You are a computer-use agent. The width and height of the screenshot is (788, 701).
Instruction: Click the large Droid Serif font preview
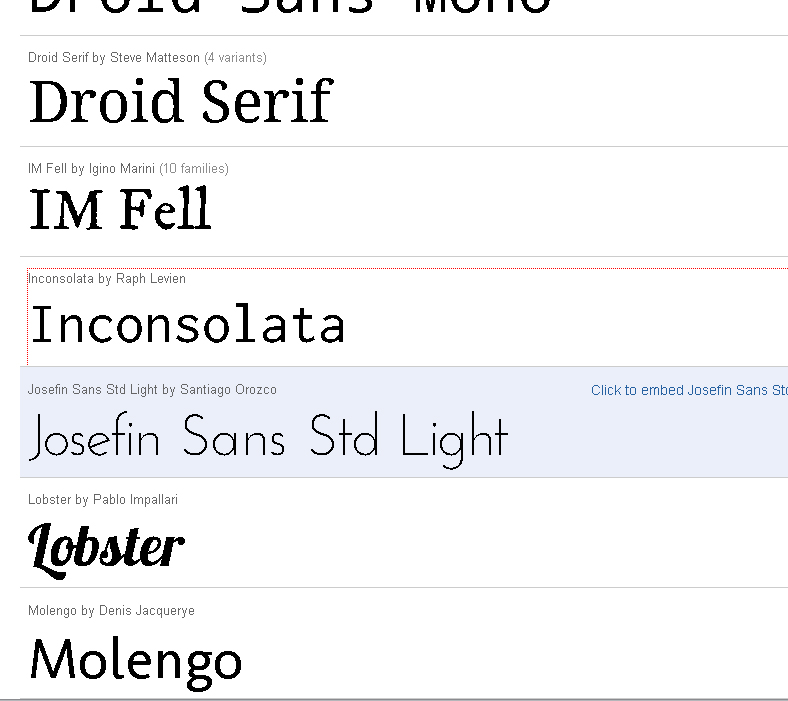point(181,101)
